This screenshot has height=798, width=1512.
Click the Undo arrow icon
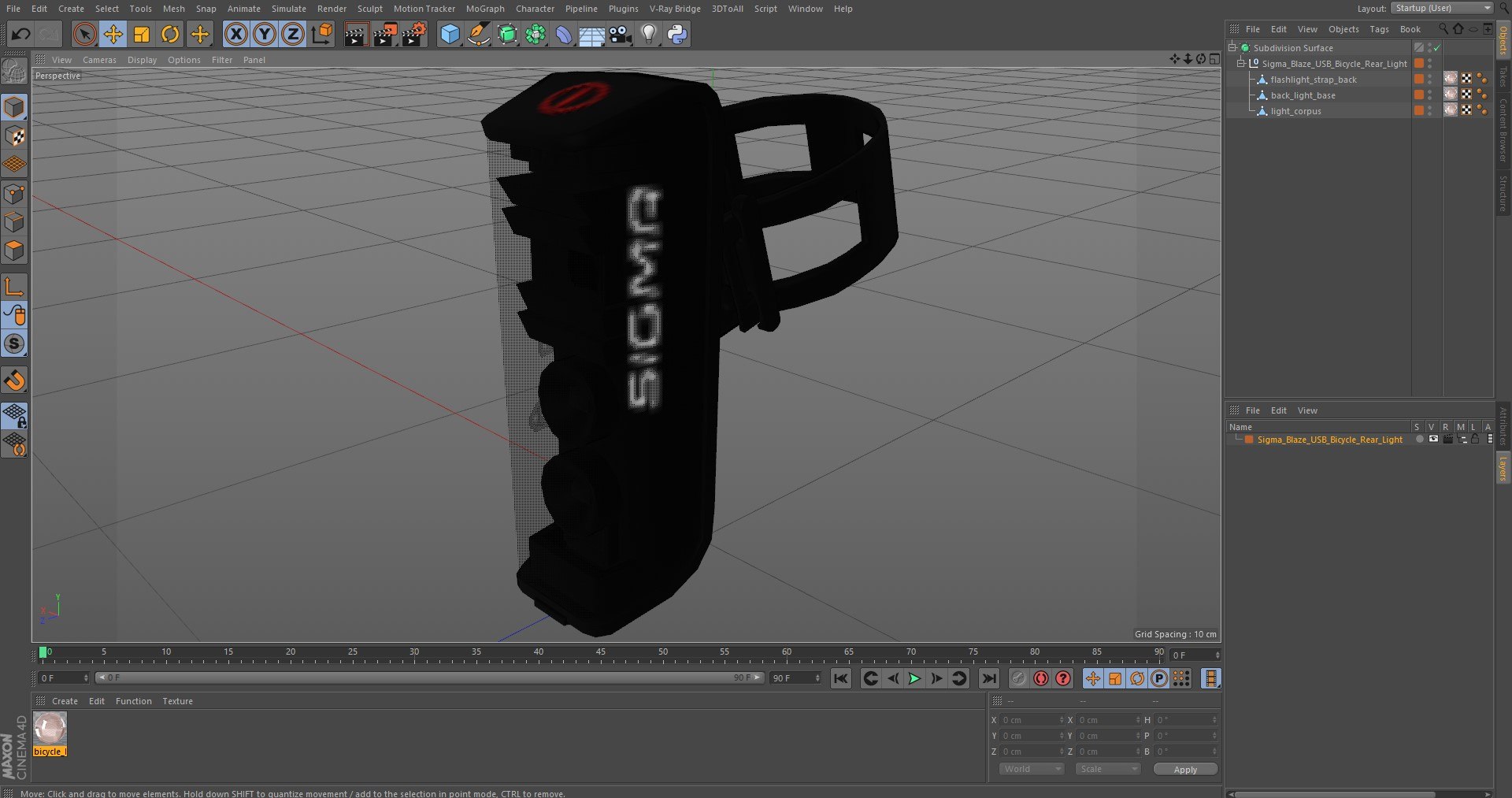[21, 34]
